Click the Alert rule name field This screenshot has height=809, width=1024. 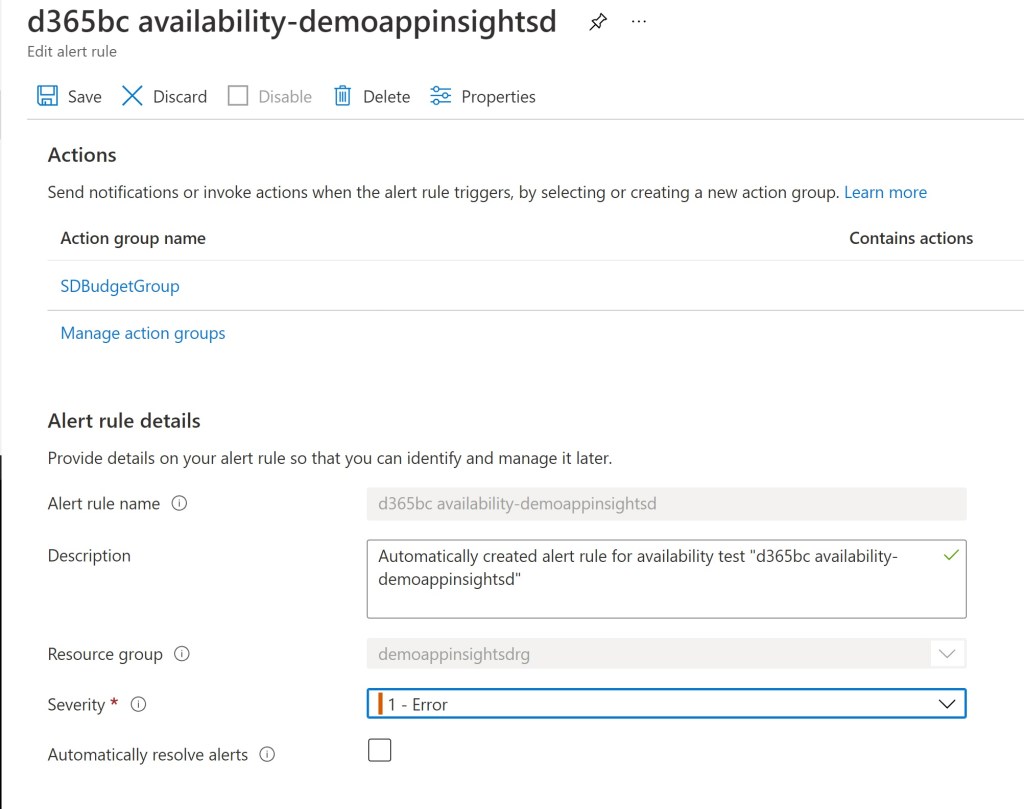coord(666,504)
